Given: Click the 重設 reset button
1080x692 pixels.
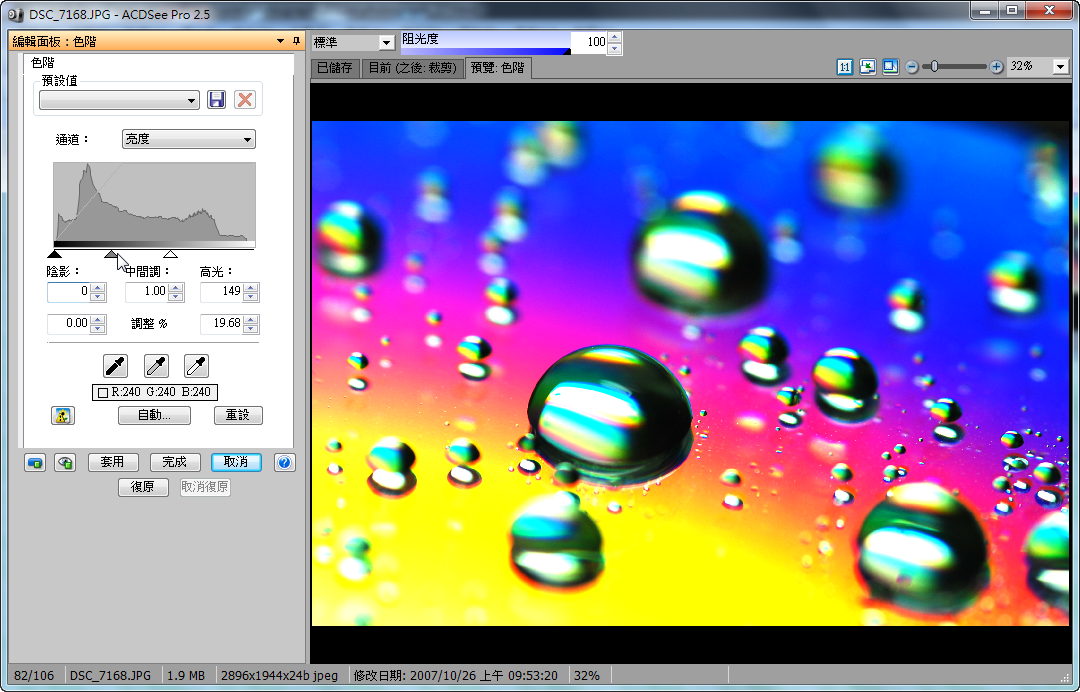Looking at the screenshot, I should point(238,415).
